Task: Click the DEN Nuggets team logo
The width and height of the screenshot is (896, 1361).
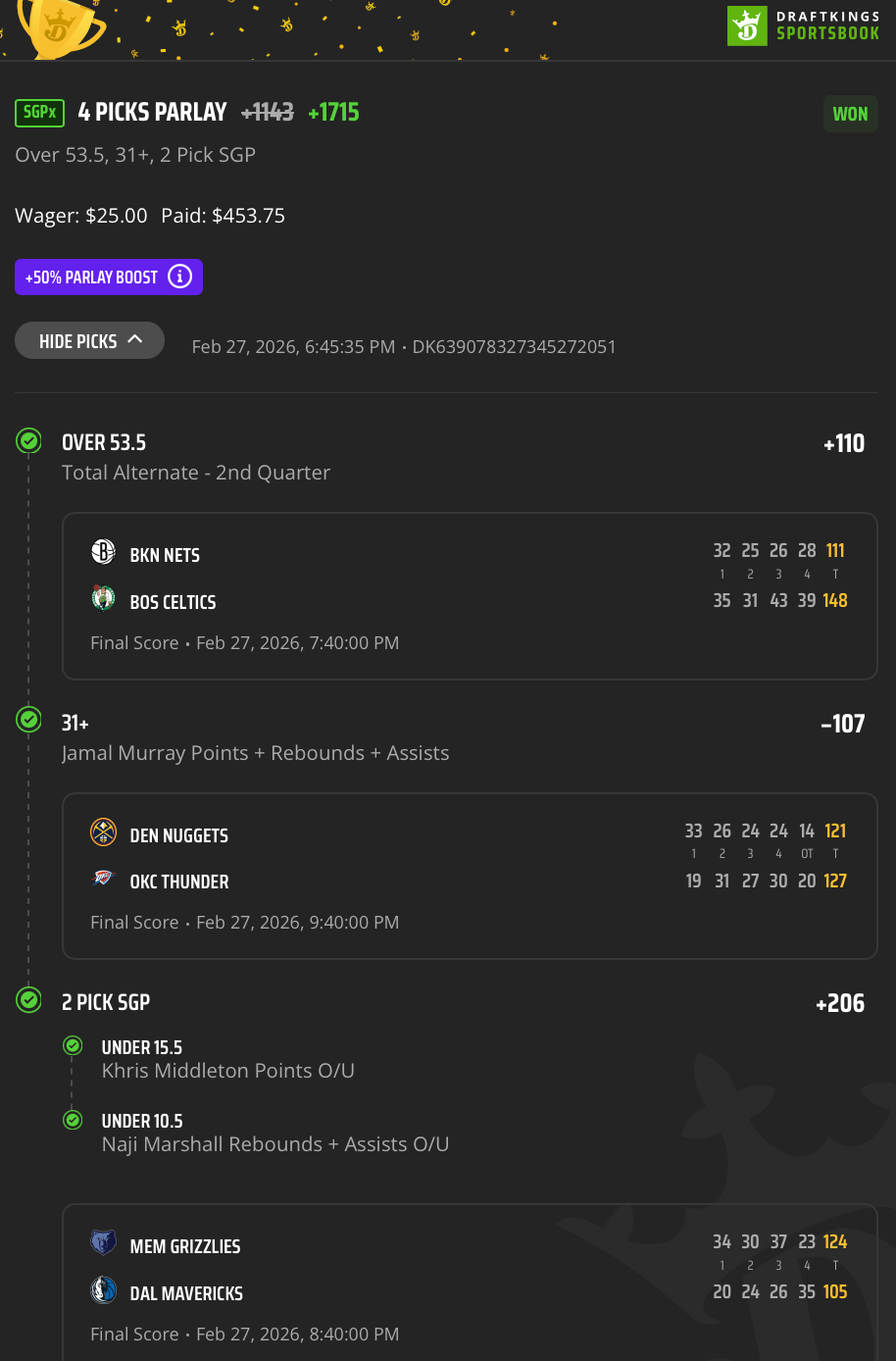Action: (103, 832)
